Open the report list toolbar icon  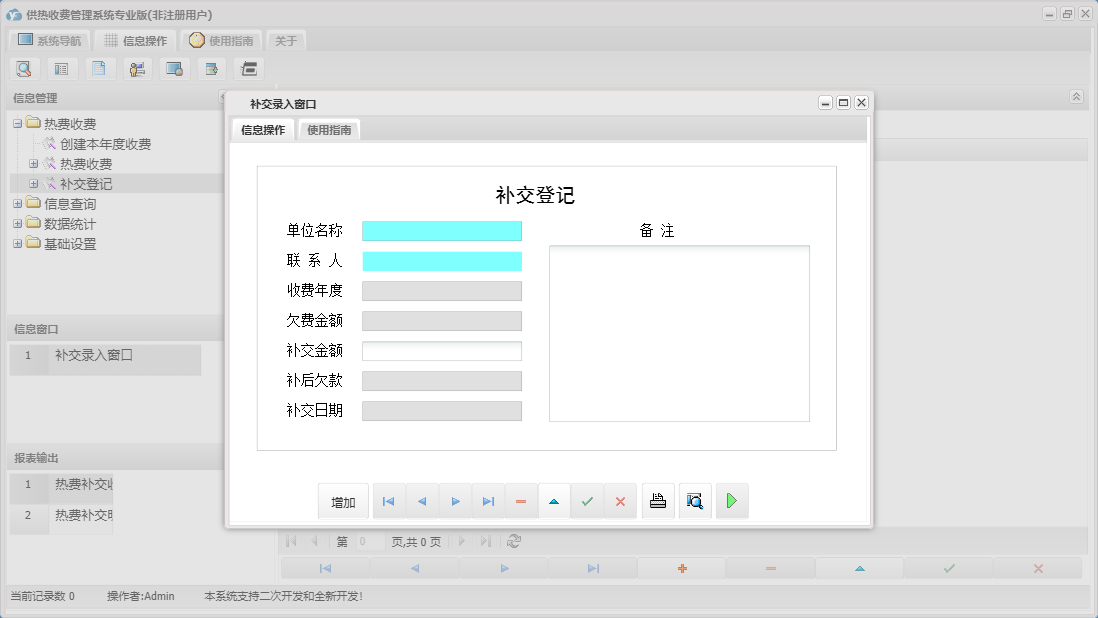click(61, 68)
